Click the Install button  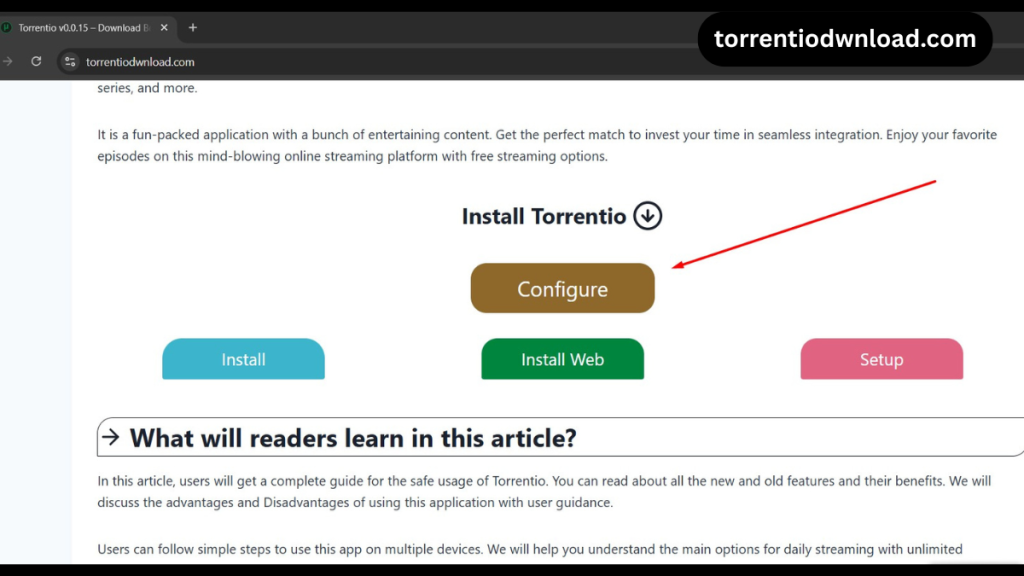click(x=243, y=359)
